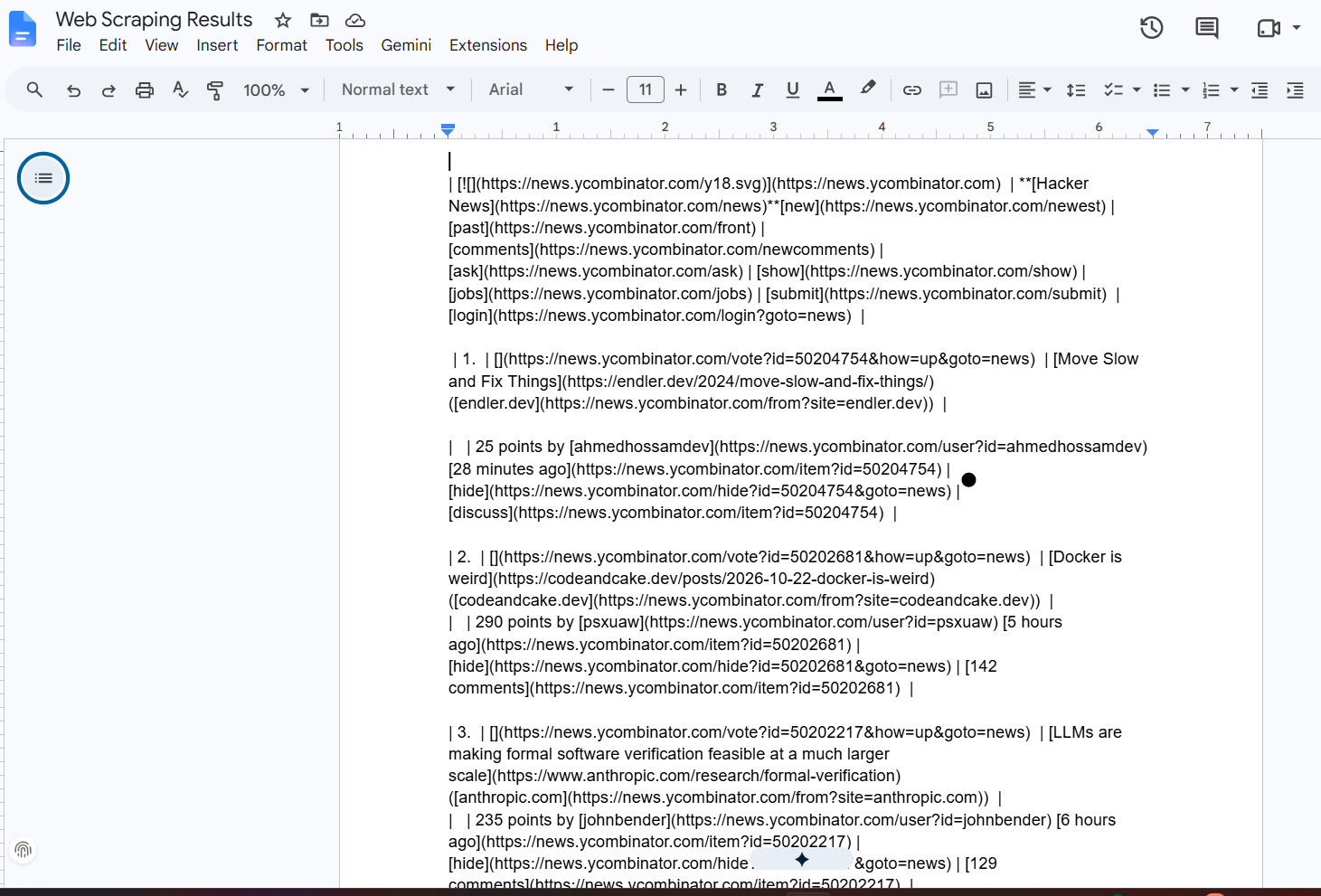Choose a text color
The image size is (1321, 896).
coord(830,90)
